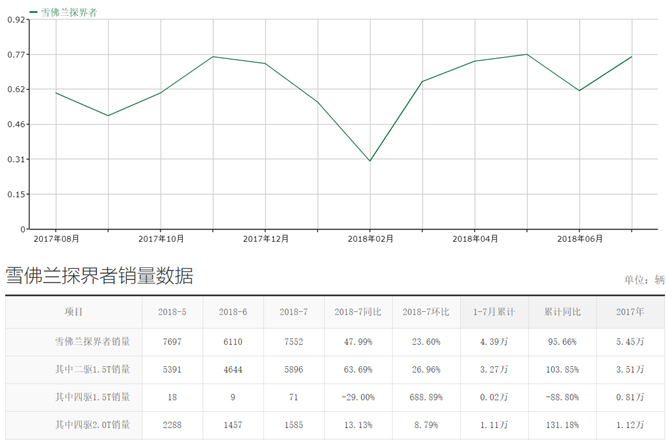Click the 6110 sales cell
The image size is (666, 440).
pyautogui.click(x=233, y=342)
